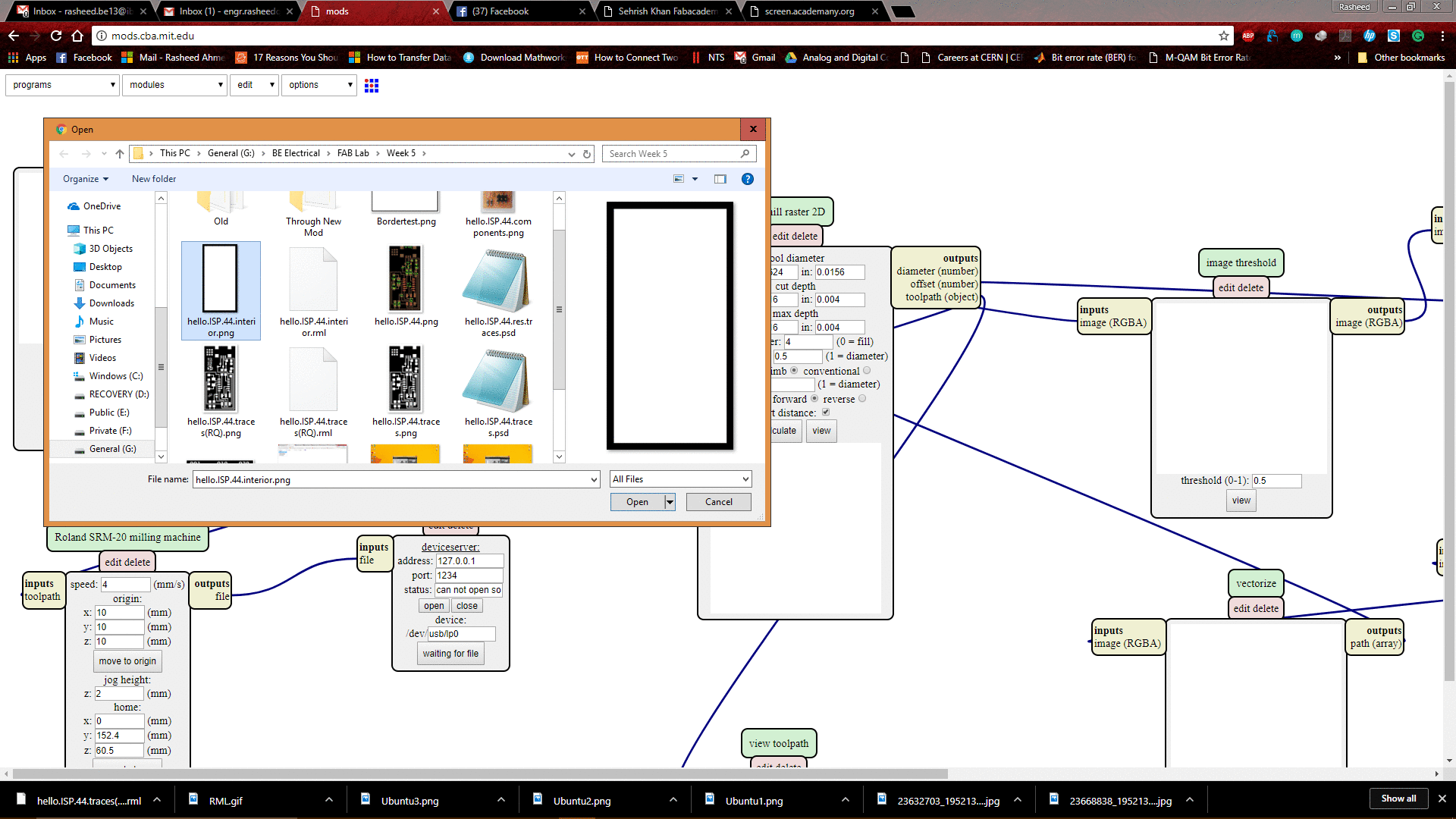Bookmark this page with the star icon
Viewport: 1456px width, 819px height.
tap(1223, 36)
